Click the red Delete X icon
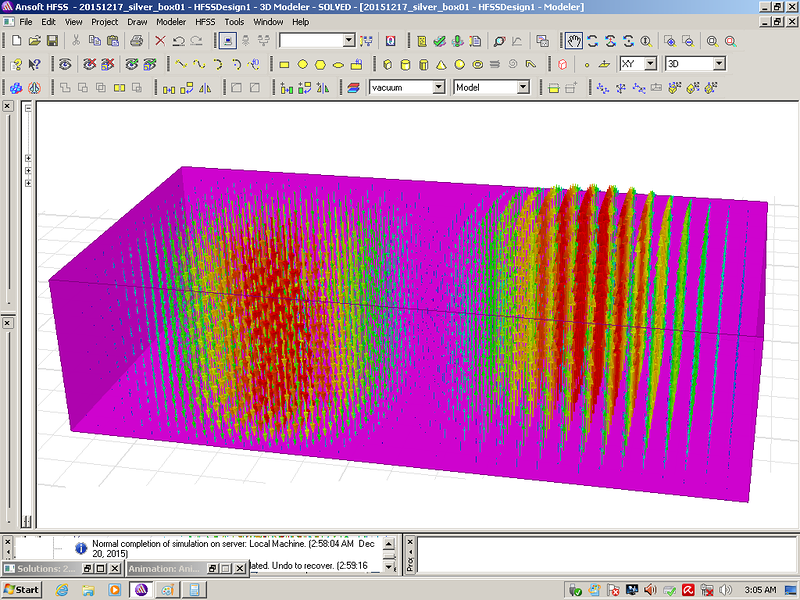Screen dimensions: 800x600 pos(160,41)
